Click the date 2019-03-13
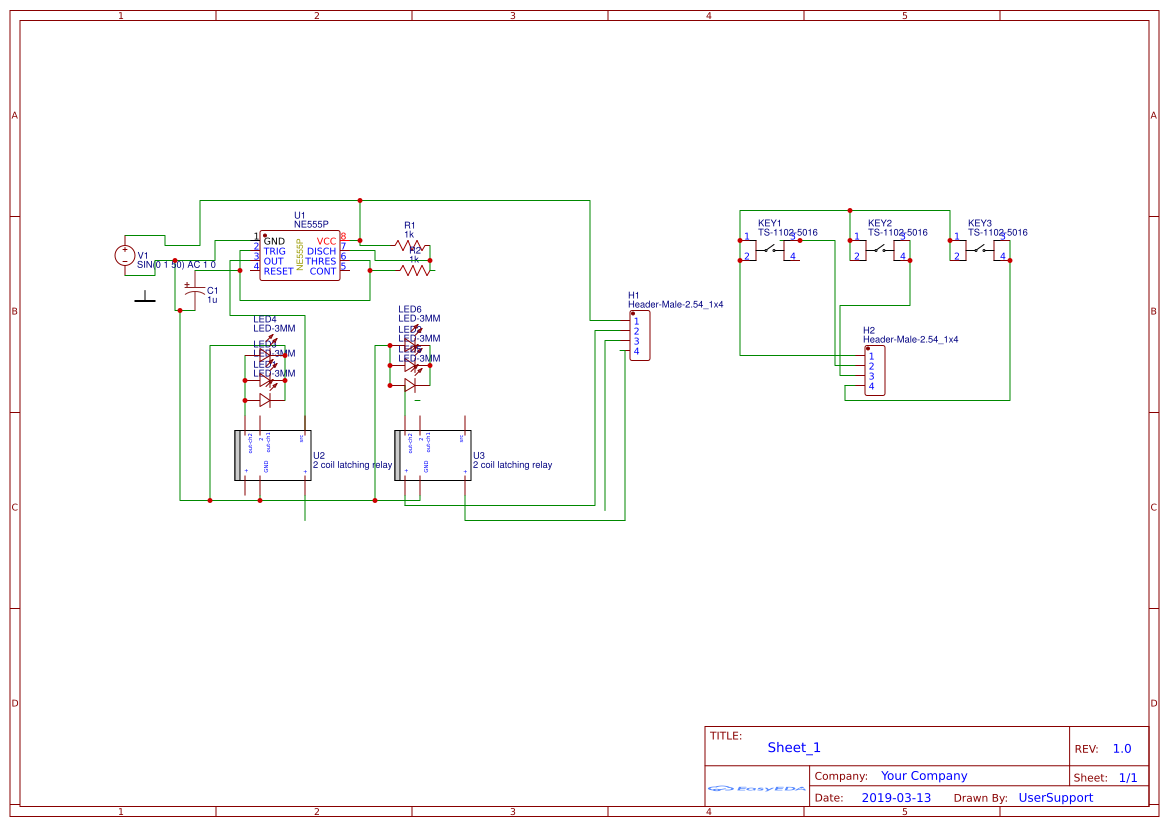Image resolution: width=1169 pixels, height=827 pixels. coord(896,797)
